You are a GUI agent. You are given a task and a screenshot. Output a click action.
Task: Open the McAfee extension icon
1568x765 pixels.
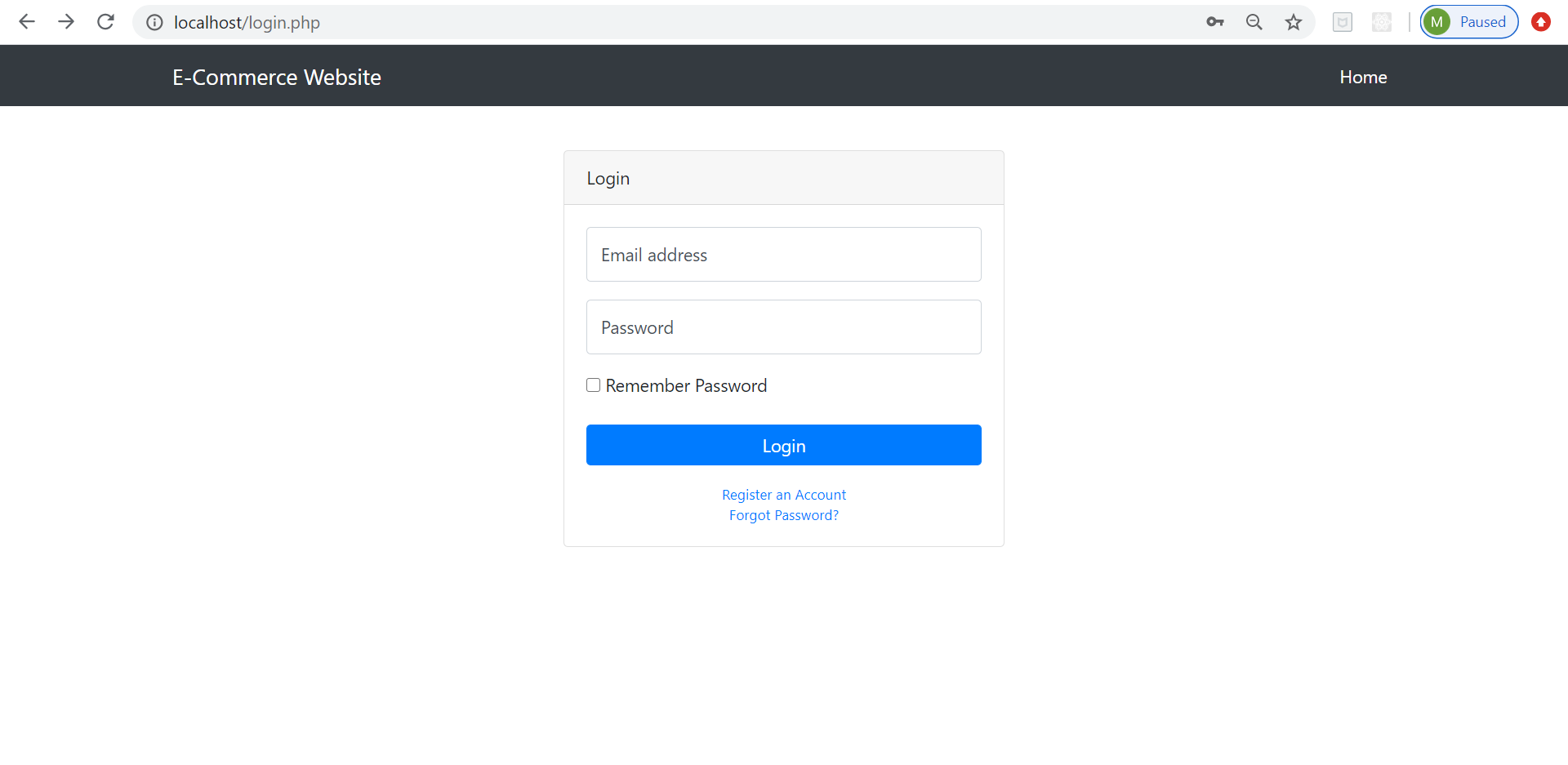[x=1342, y=22]
